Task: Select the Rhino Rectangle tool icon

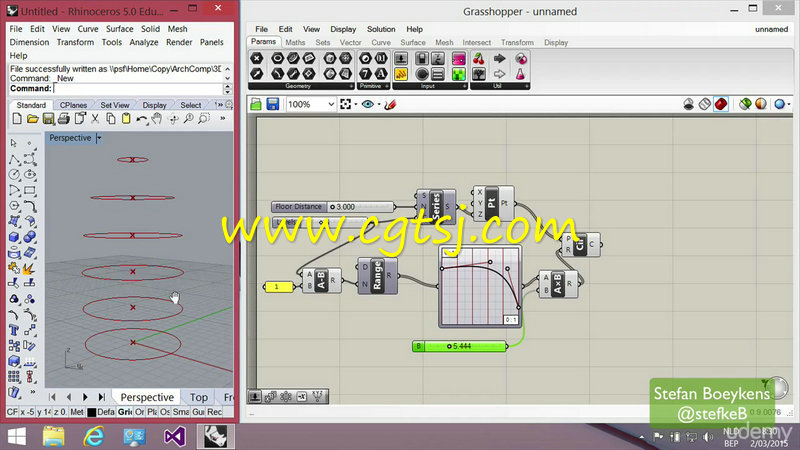Action: pos(30,190)
